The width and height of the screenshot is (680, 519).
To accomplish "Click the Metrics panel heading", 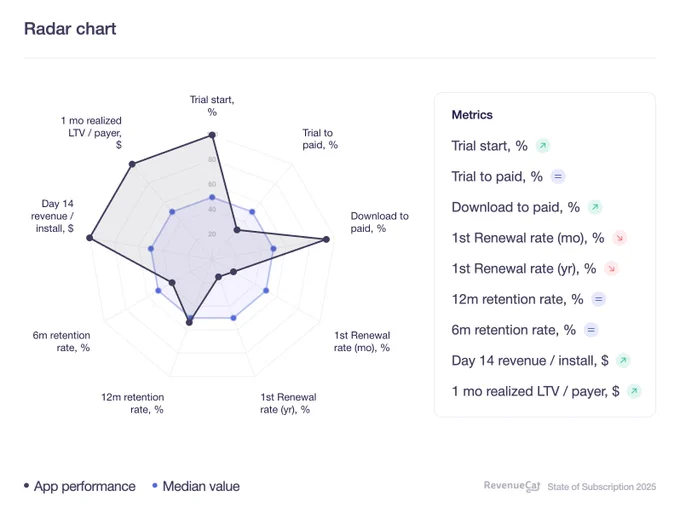I will pos(472,115).
